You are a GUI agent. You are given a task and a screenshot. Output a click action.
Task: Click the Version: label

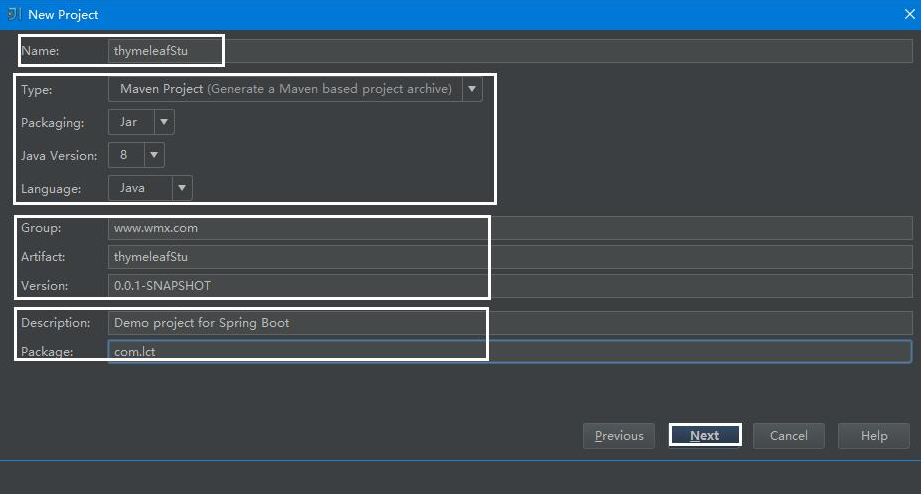click(x=45, y=285)
